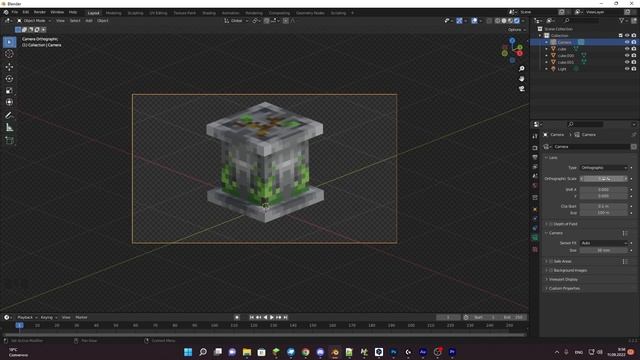Select the Rotate tool

[x=9, y=78]
